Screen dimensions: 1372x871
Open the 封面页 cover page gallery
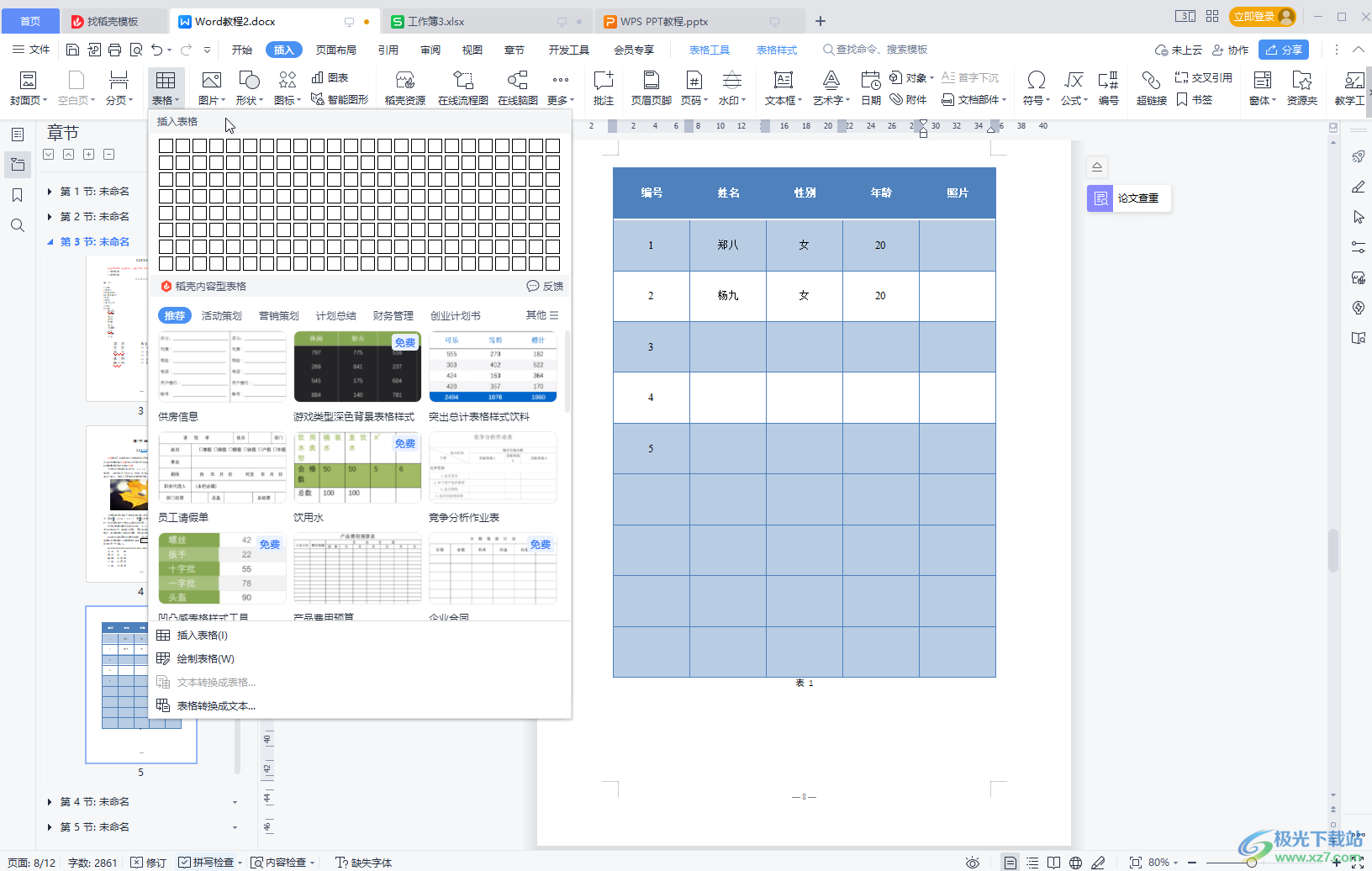pyautogui.click(x=28, y=88)
